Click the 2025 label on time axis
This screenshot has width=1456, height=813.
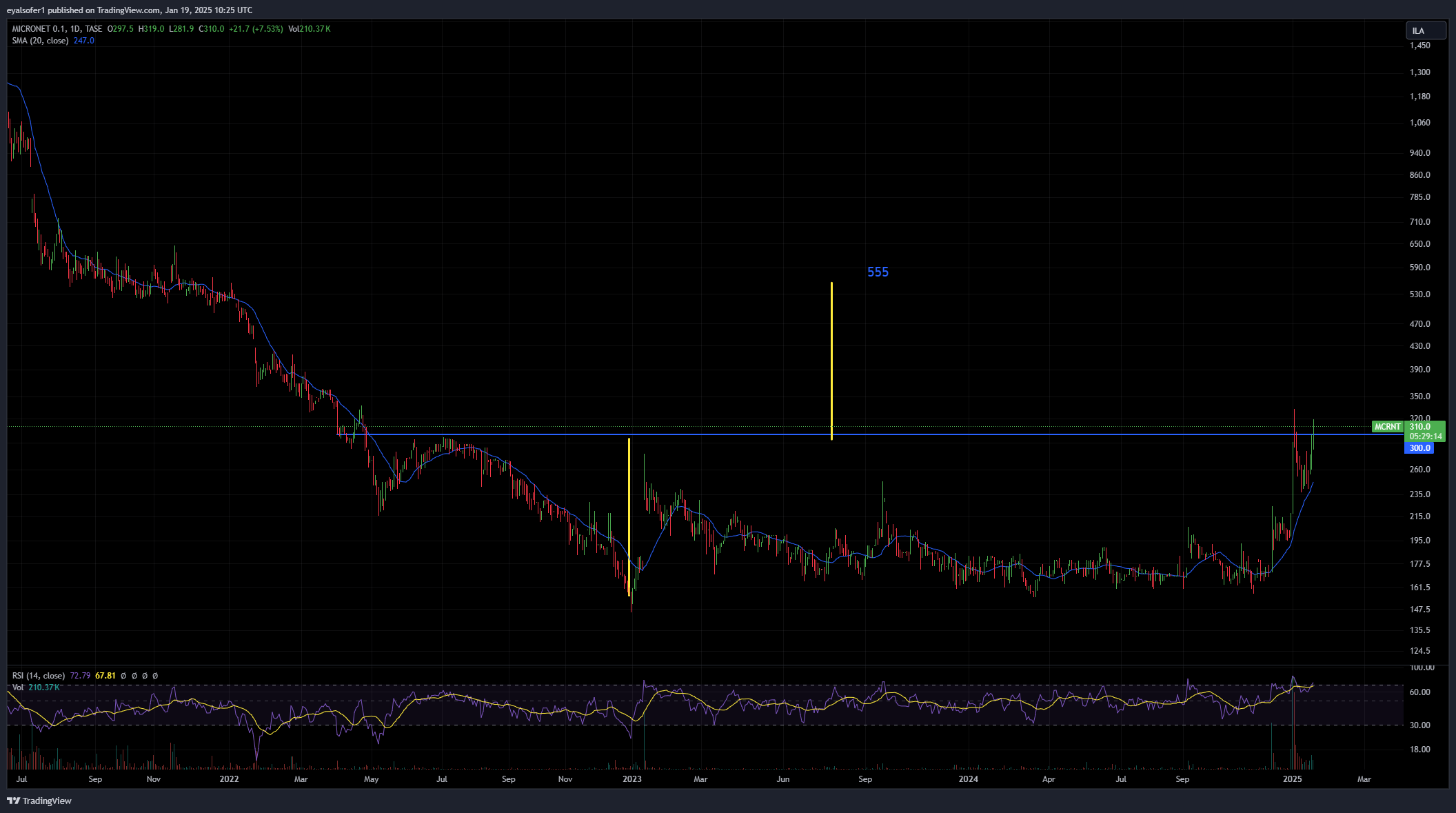[x=1292, y=779]
